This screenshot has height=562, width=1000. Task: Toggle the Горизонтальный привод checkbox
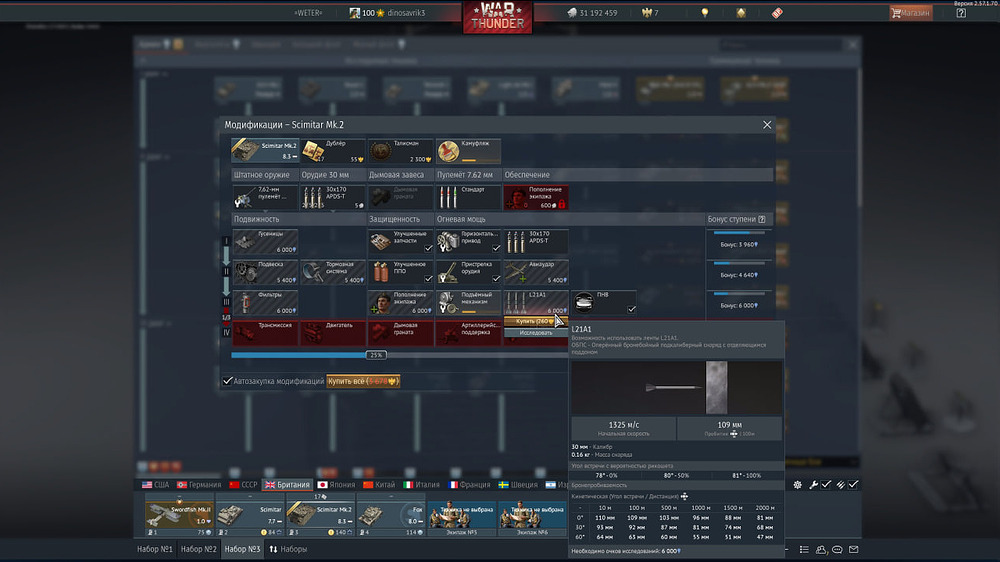496,248
